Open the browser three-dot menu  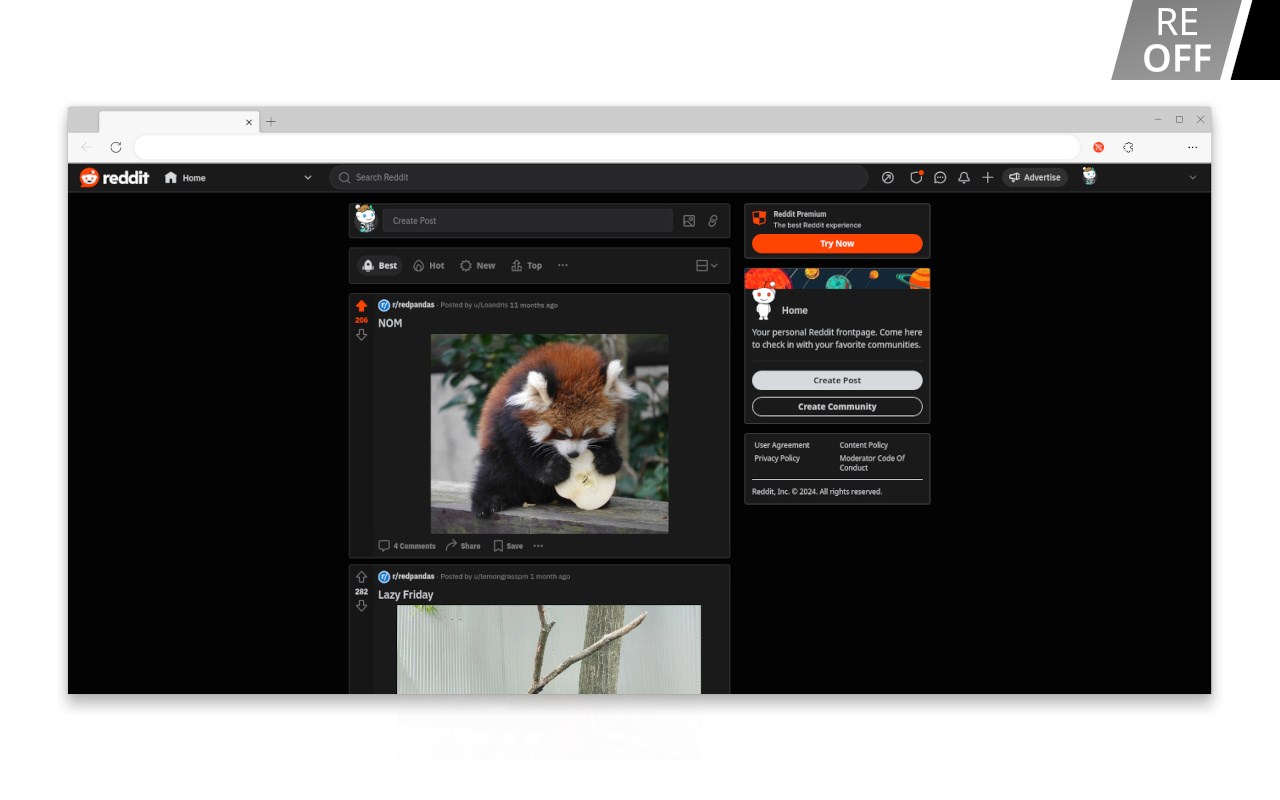[x=1192, y=147]
